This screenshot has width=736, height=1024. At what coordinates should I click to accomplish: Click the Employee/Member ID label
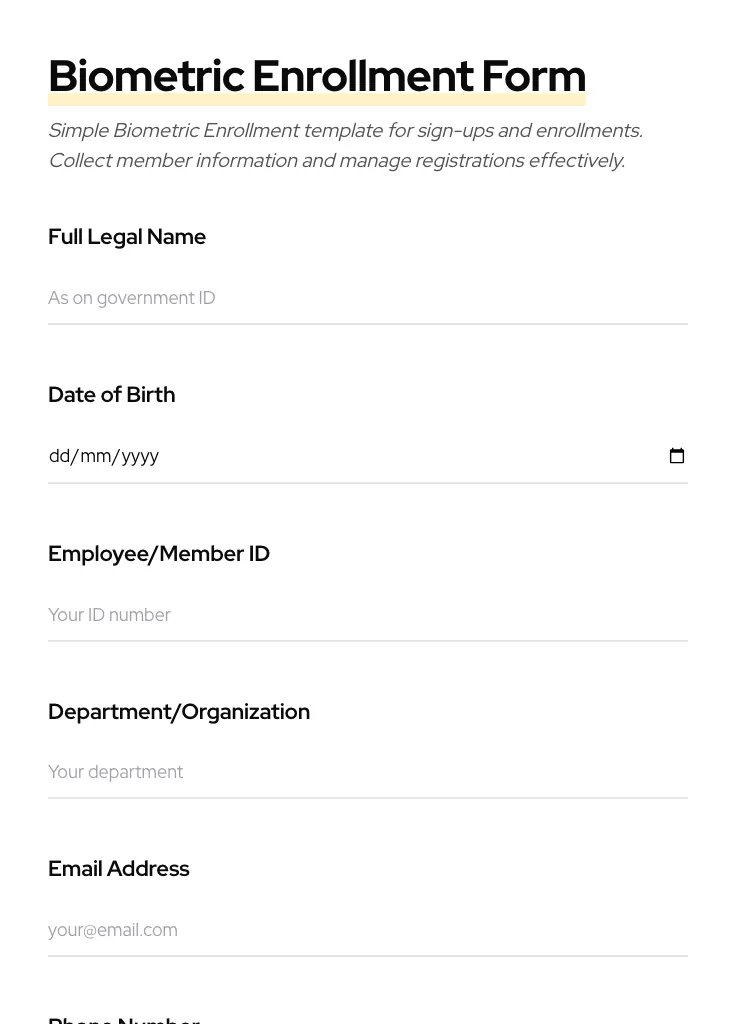tap(159, 553)
